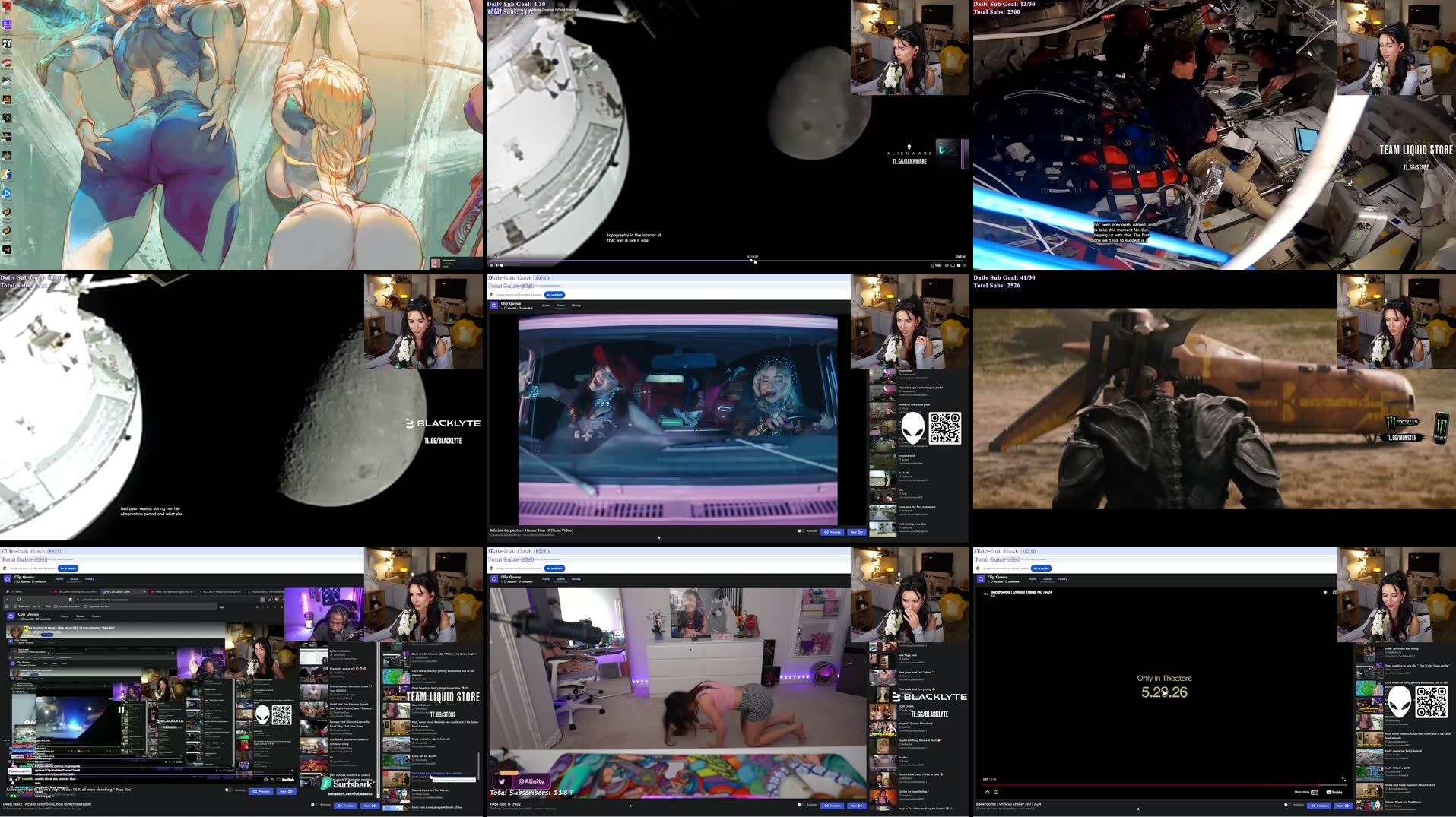The width and height of the screenshot is (1456, 817).
Task: Expand the Bookmarks folder on the bookmarks bar
Action: click(x=22, y=606)
